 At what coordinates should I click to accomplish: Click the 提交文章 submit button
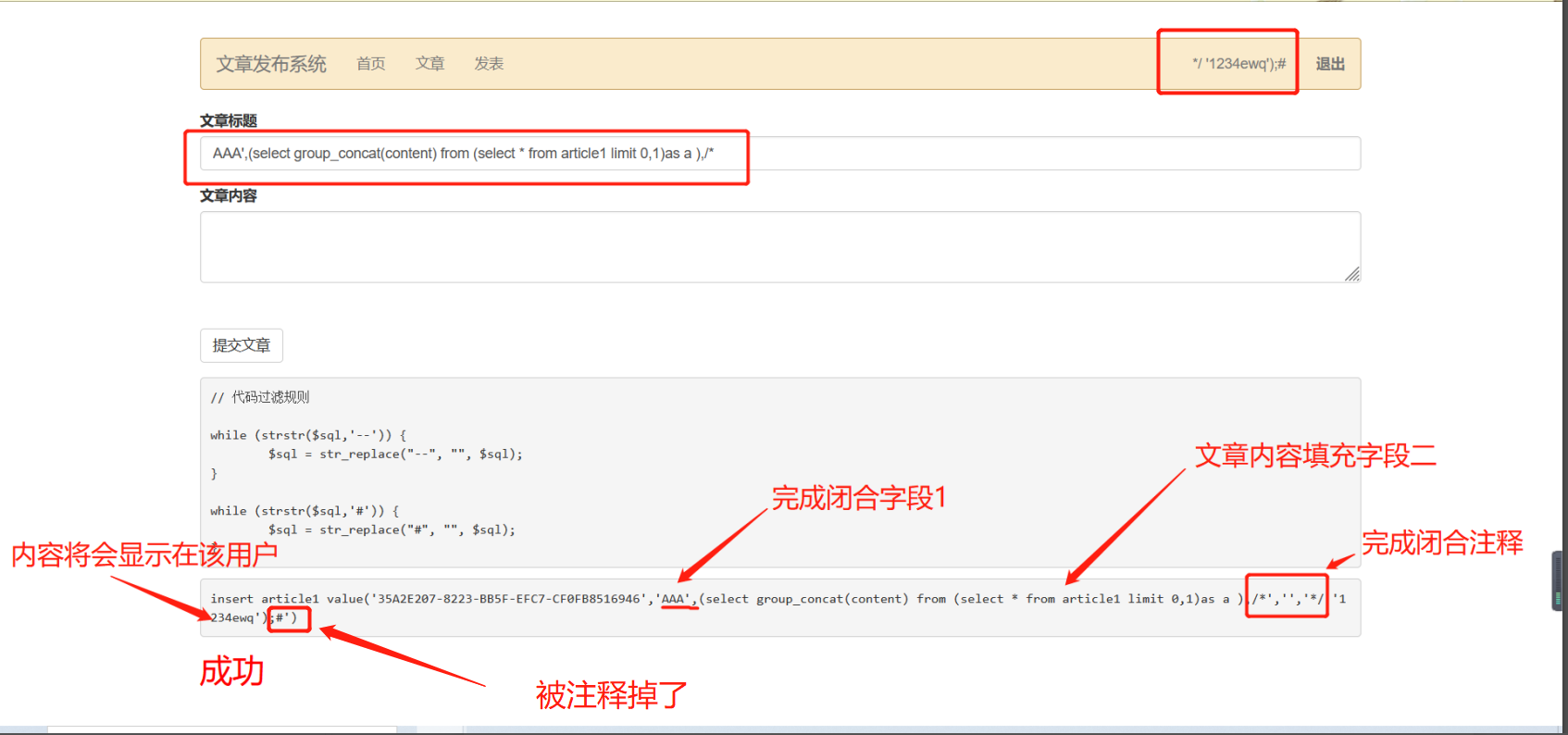[242, 345]
